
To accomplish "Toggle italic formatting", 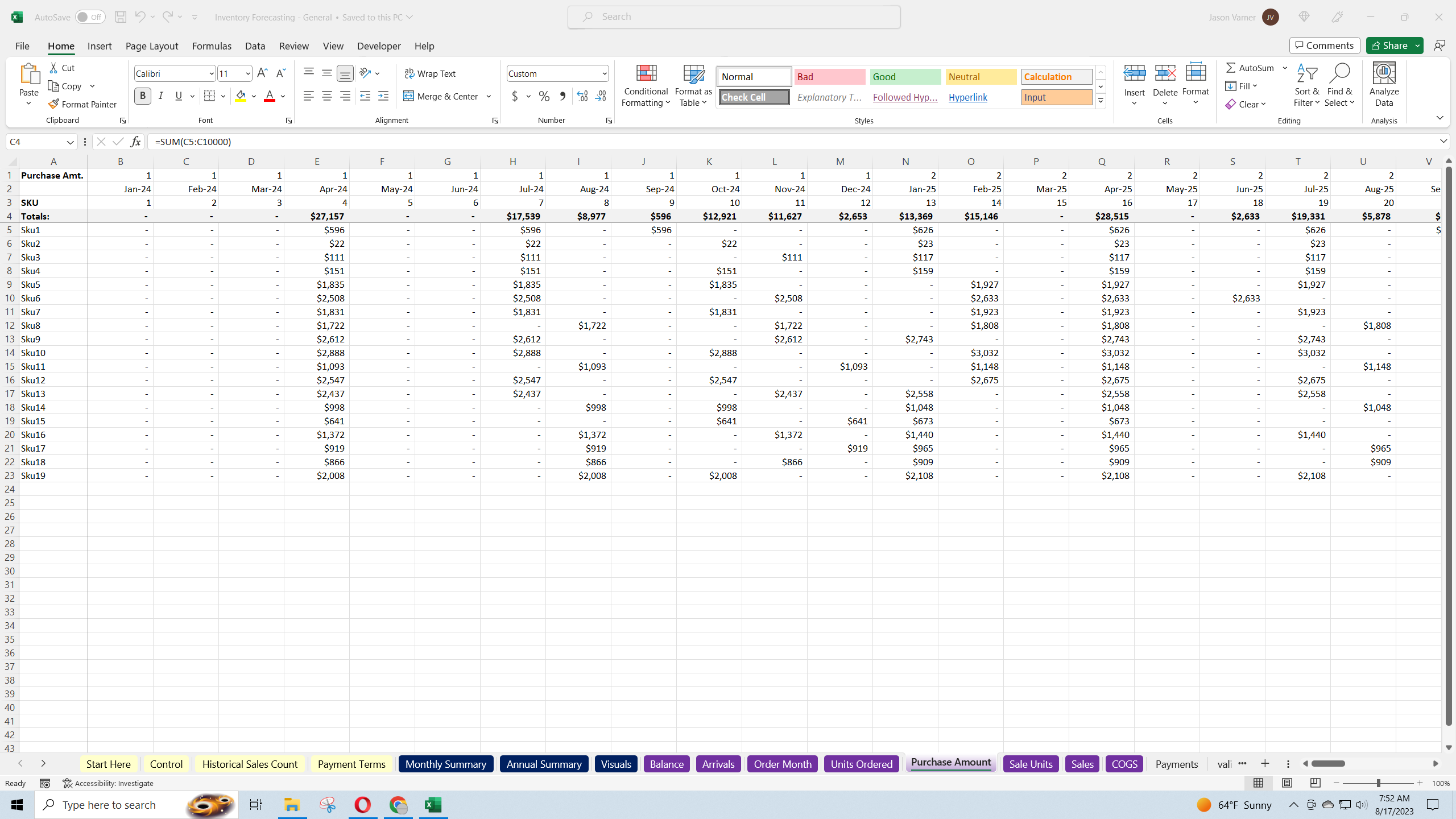I will coord(161,96).
